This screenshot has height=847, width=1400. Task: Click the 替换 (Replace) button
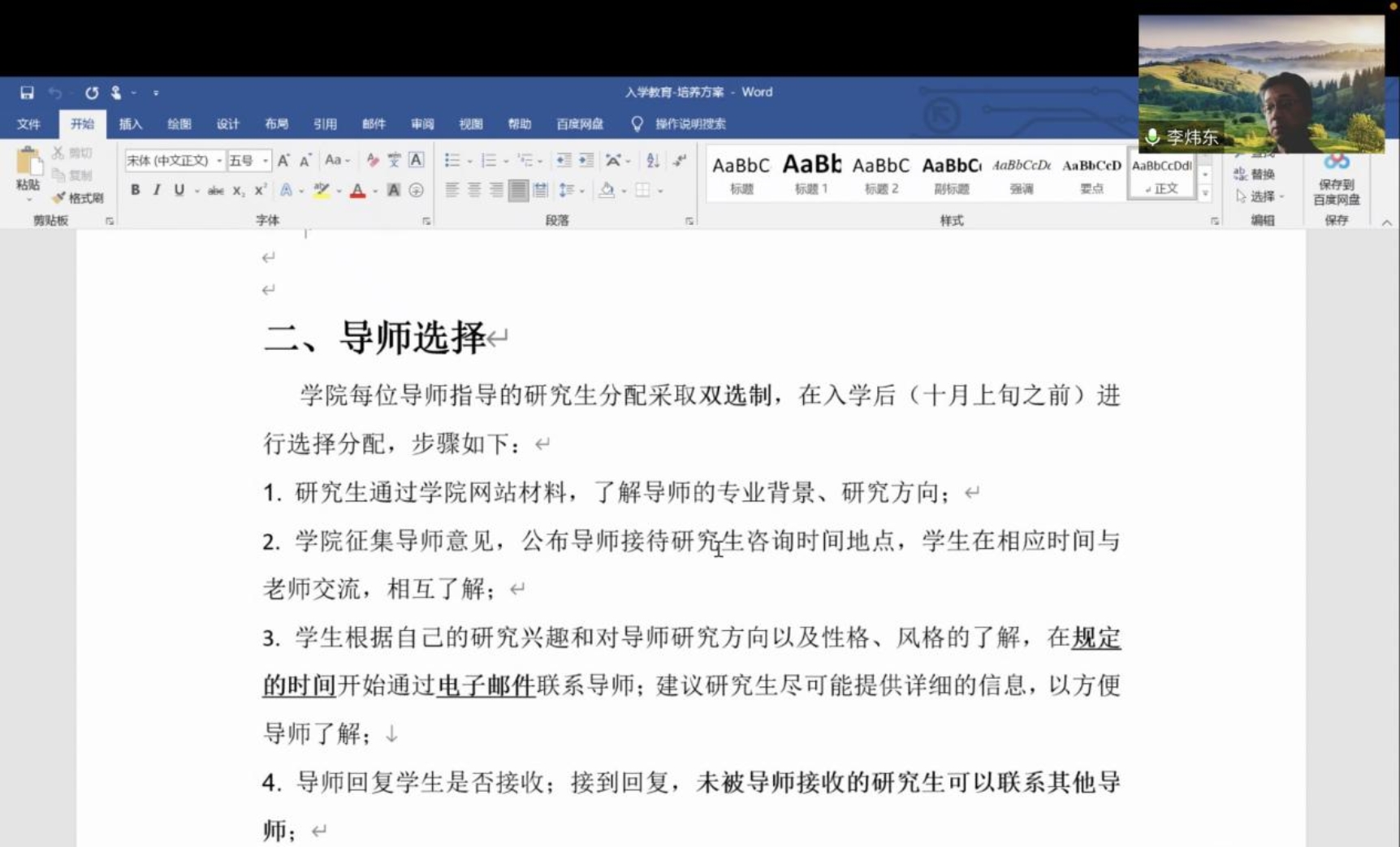1255,174
